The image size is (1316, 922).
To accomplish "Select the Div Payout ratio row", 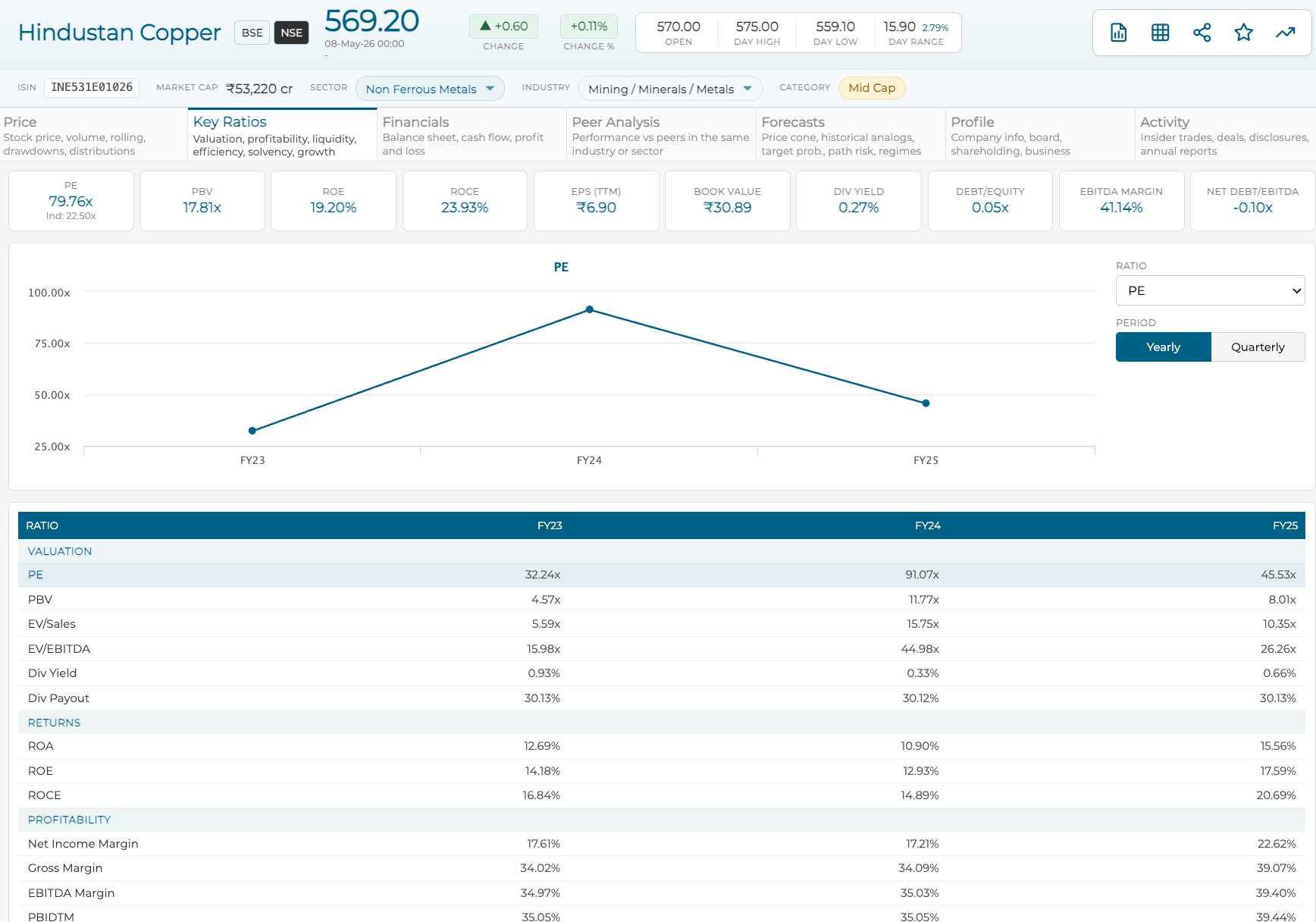I will click(662, 698).
